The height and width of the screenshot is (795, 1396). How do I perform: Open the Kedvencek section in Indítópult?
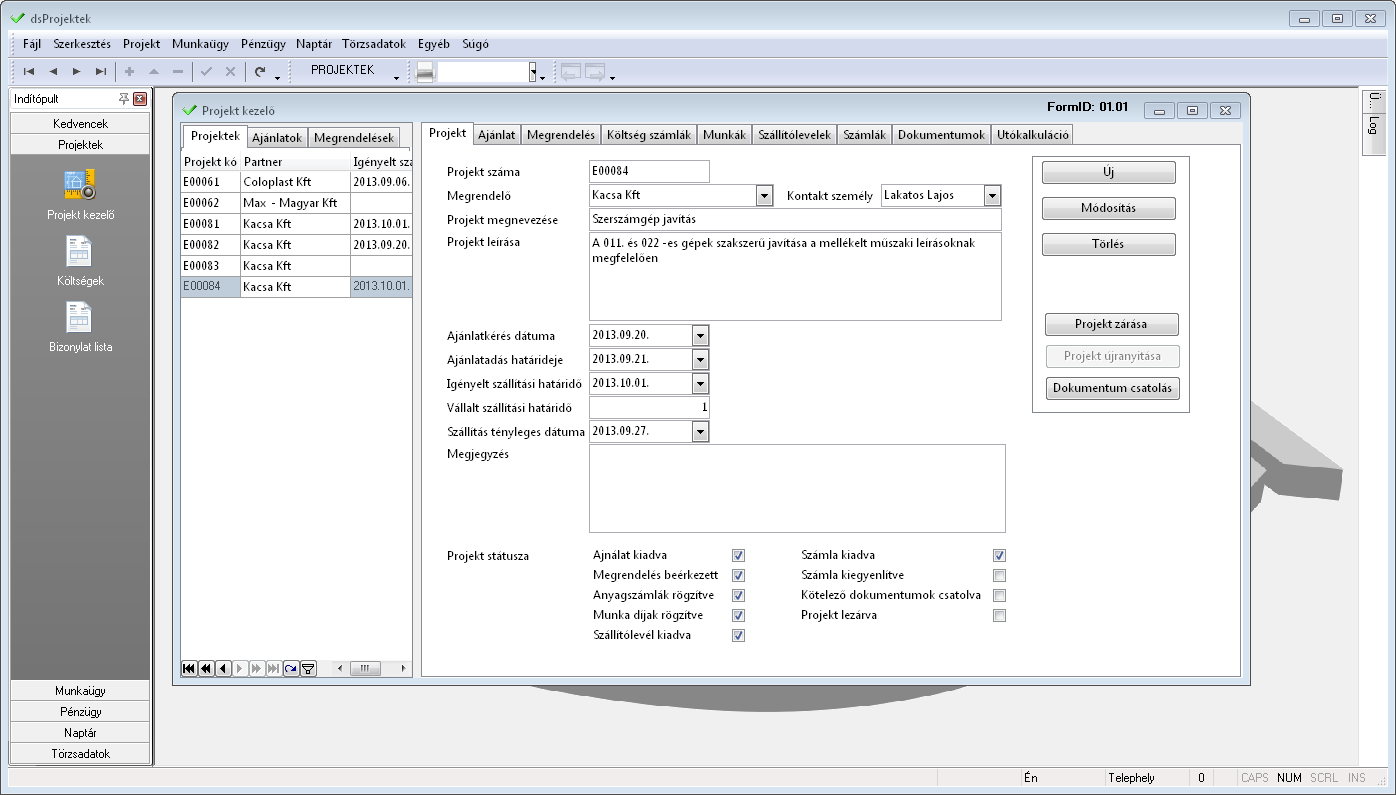(80, 123)
